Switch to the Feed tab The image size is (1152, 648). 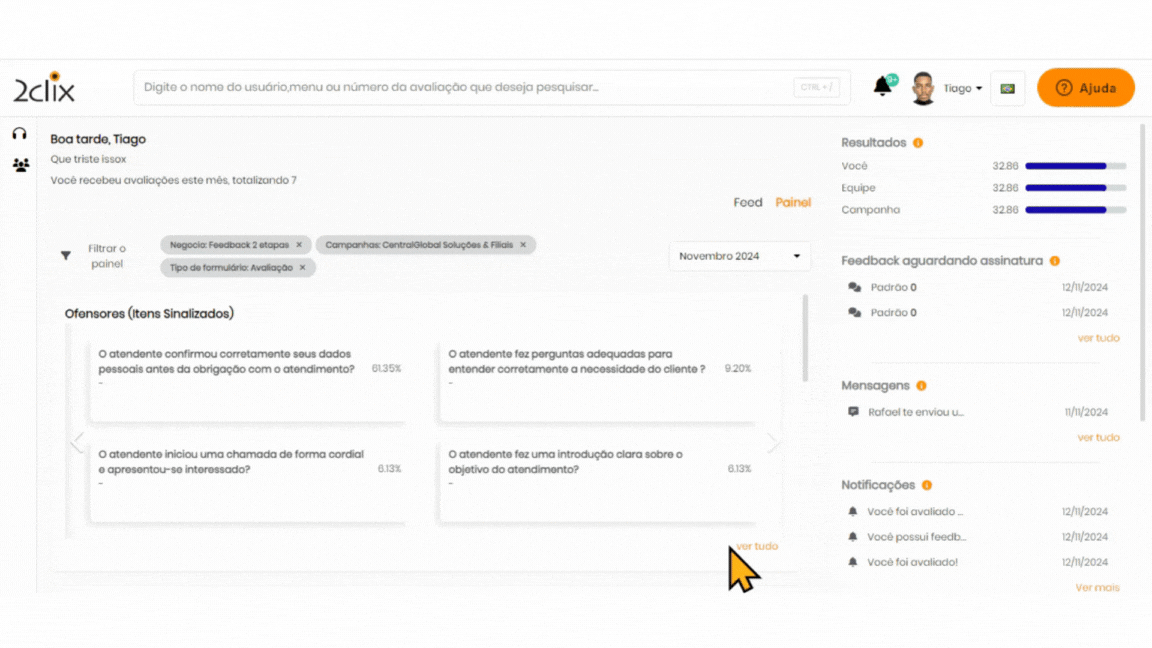747,203
